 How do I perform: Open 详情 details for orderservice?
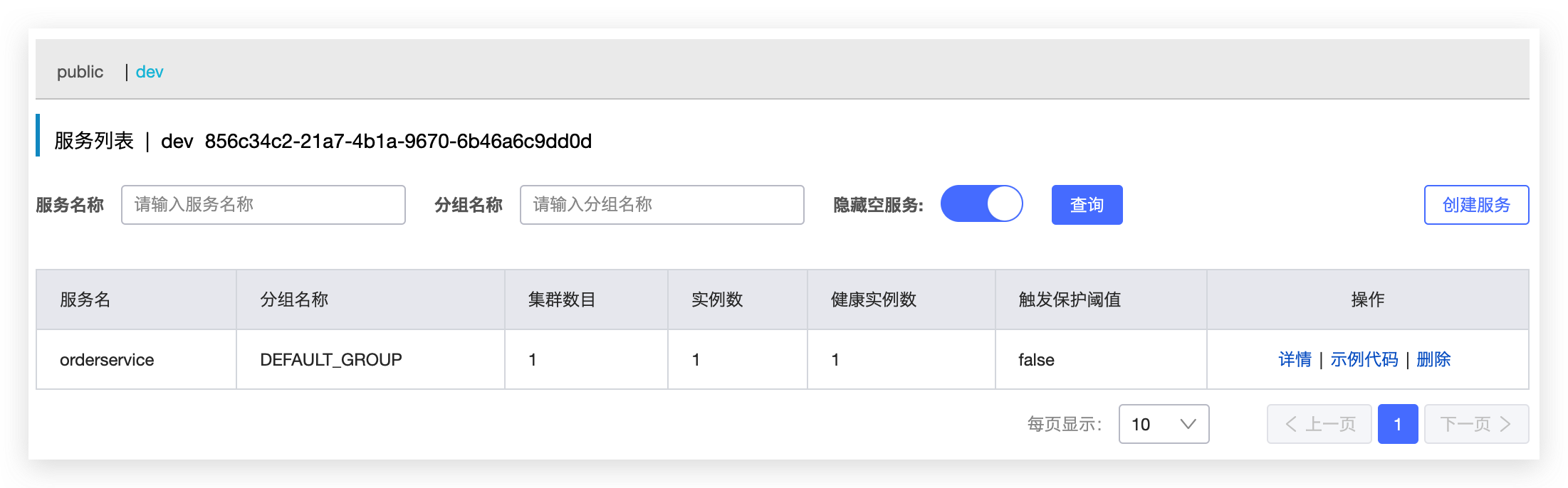click(1295, 359)
